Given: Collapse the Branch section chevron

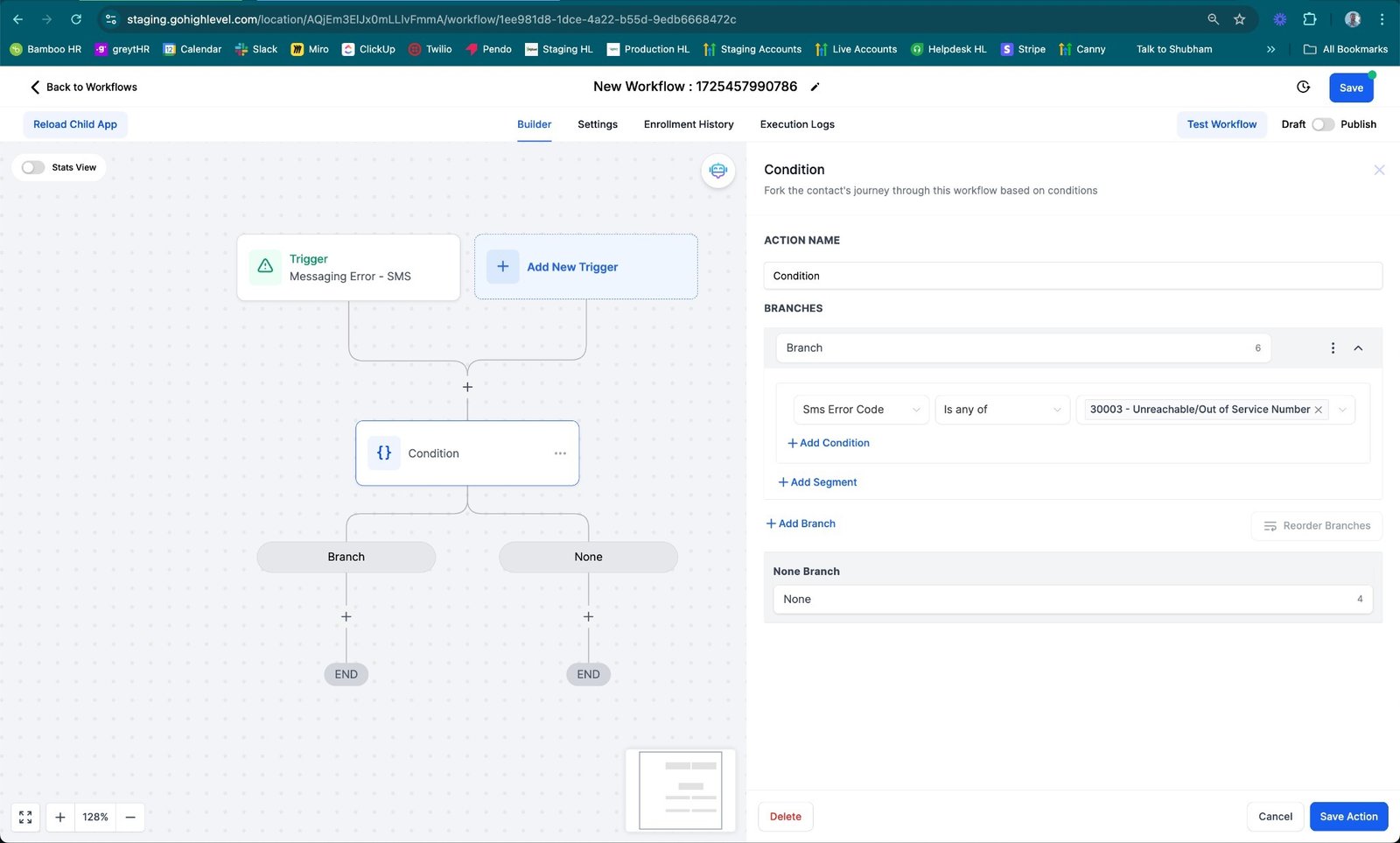Looking at the screenshot, I should (x=1358, y=348).
